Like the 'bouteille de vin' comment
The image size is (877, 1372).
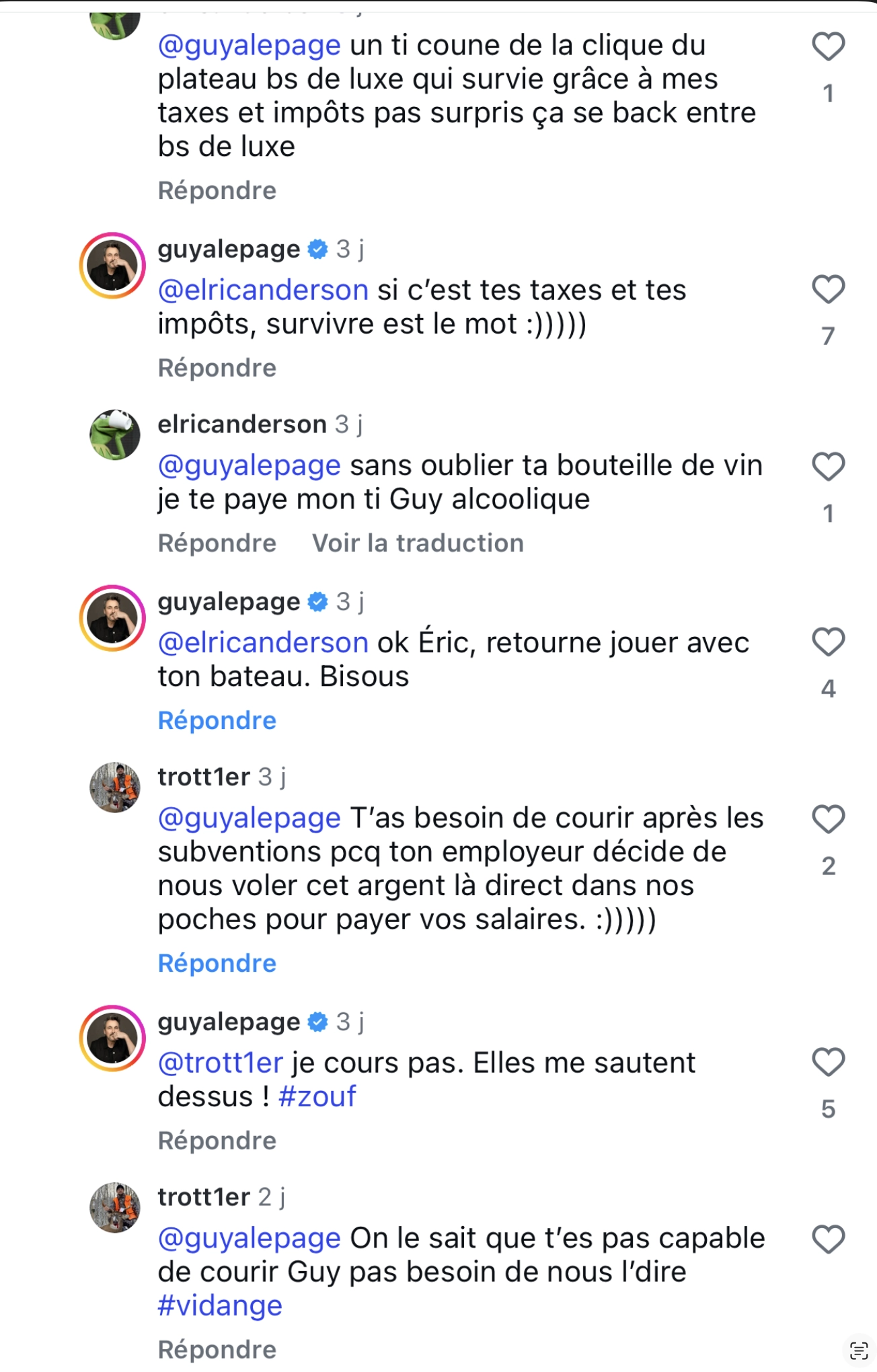pyautogui.click(x=828, y=467)
